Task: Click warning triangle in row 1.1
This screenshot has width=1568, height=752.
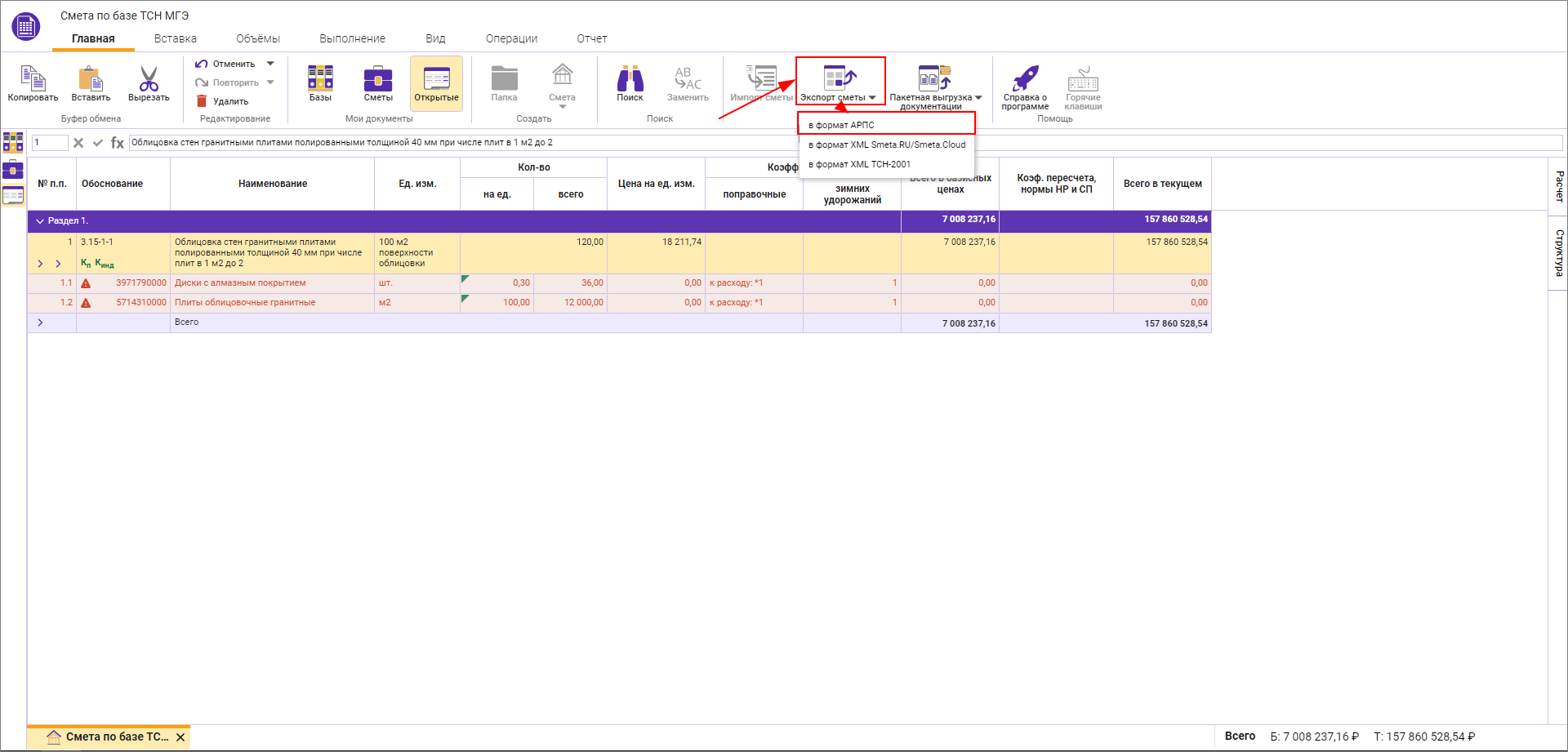Action: pyautogui.click(x=86, y=283)
